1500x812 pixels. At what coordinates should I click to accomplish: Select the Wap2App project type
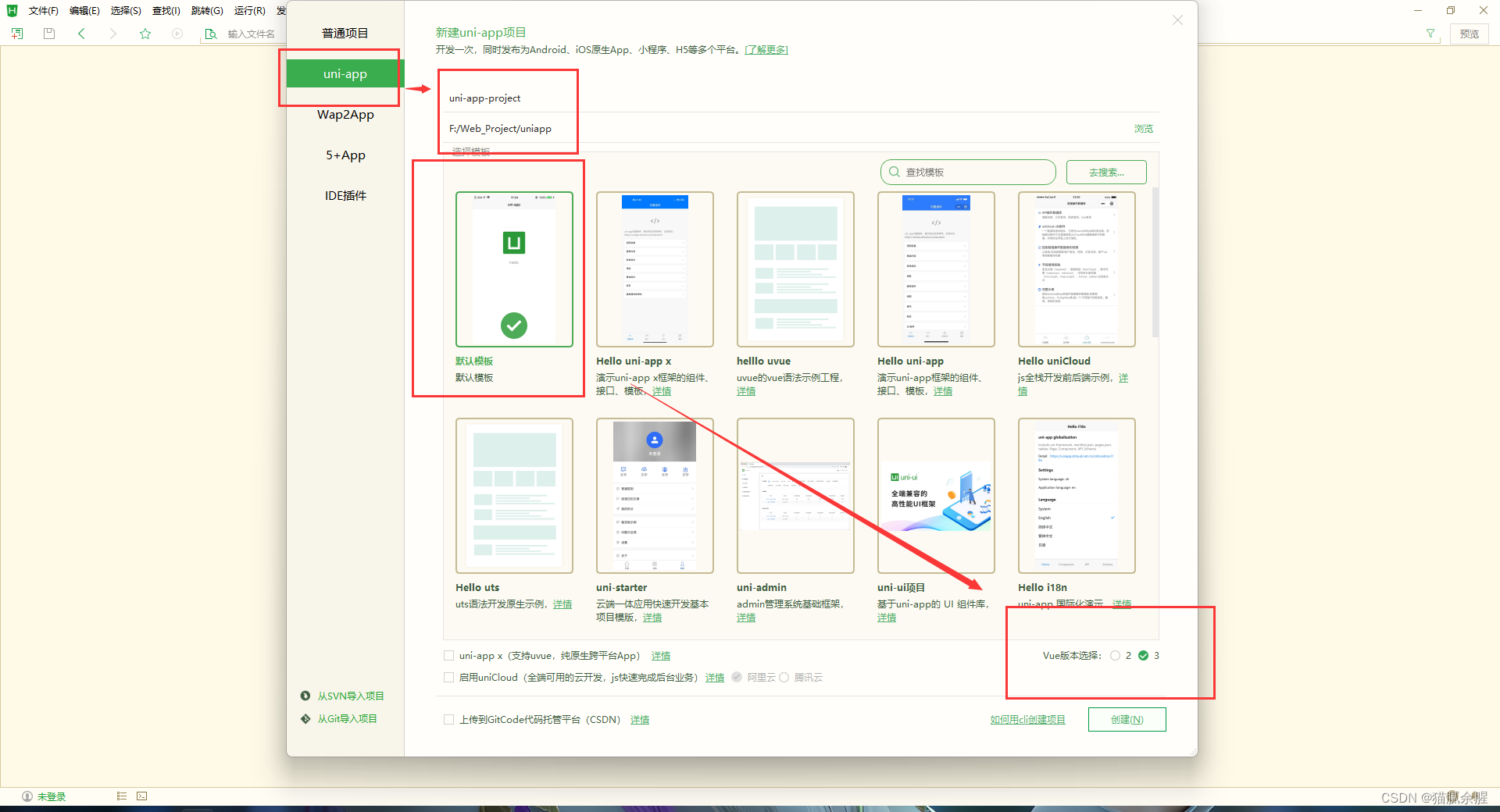pos(345,115)
